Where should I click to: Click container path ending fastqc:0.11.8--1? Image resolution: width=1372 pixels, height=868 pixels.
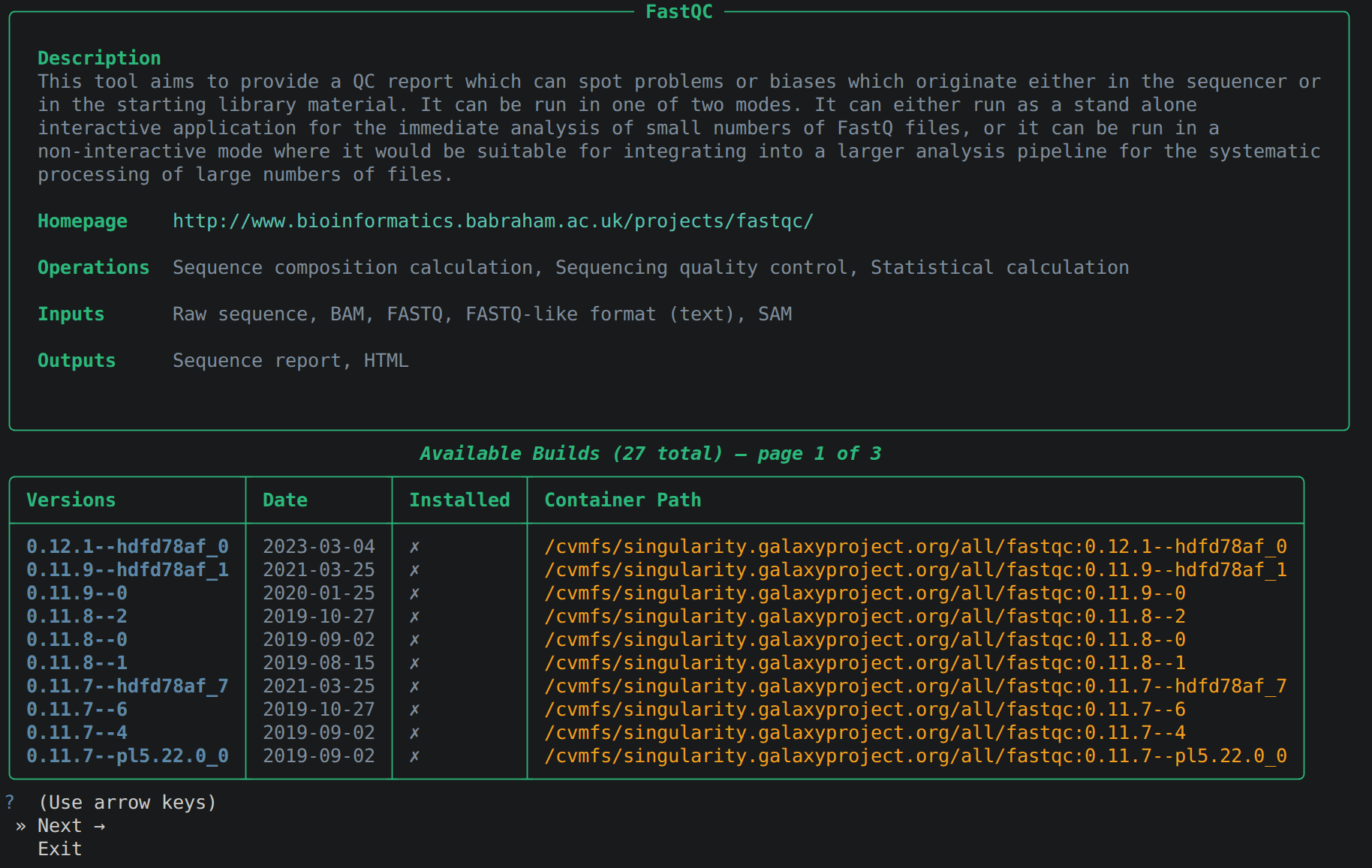click(865, 663)
